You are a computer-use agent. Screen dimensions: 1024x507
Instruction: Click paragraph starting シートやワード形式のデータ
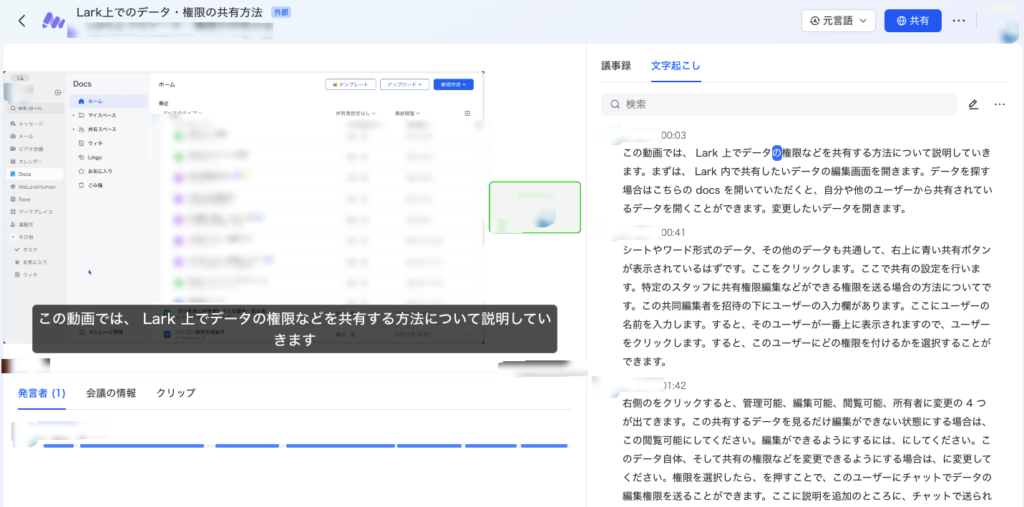[807, 305]
